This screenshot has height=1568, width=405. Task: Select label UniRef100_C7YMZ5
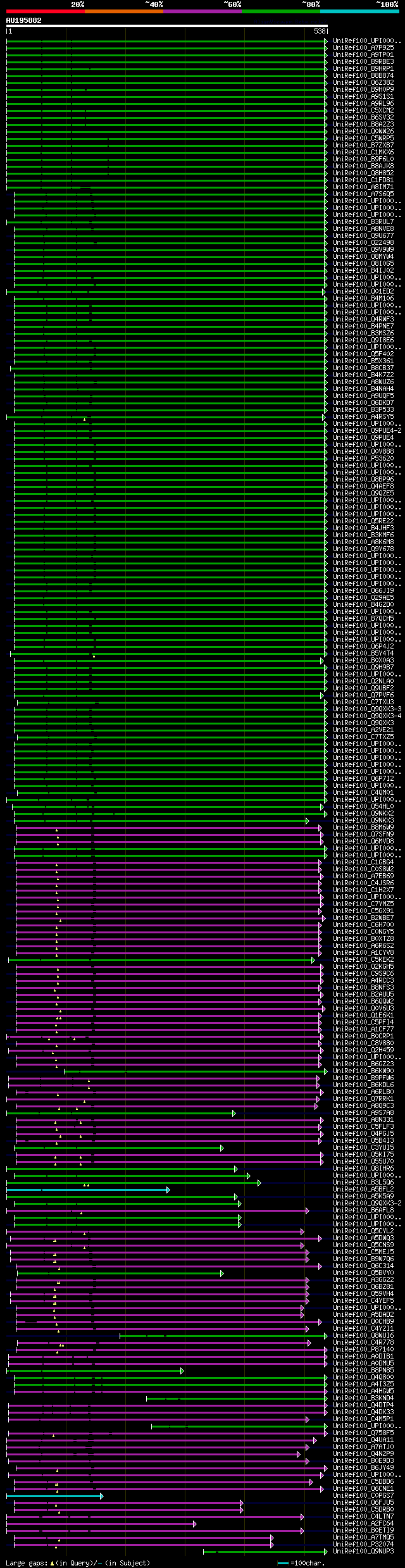click(x=363, y=904)
